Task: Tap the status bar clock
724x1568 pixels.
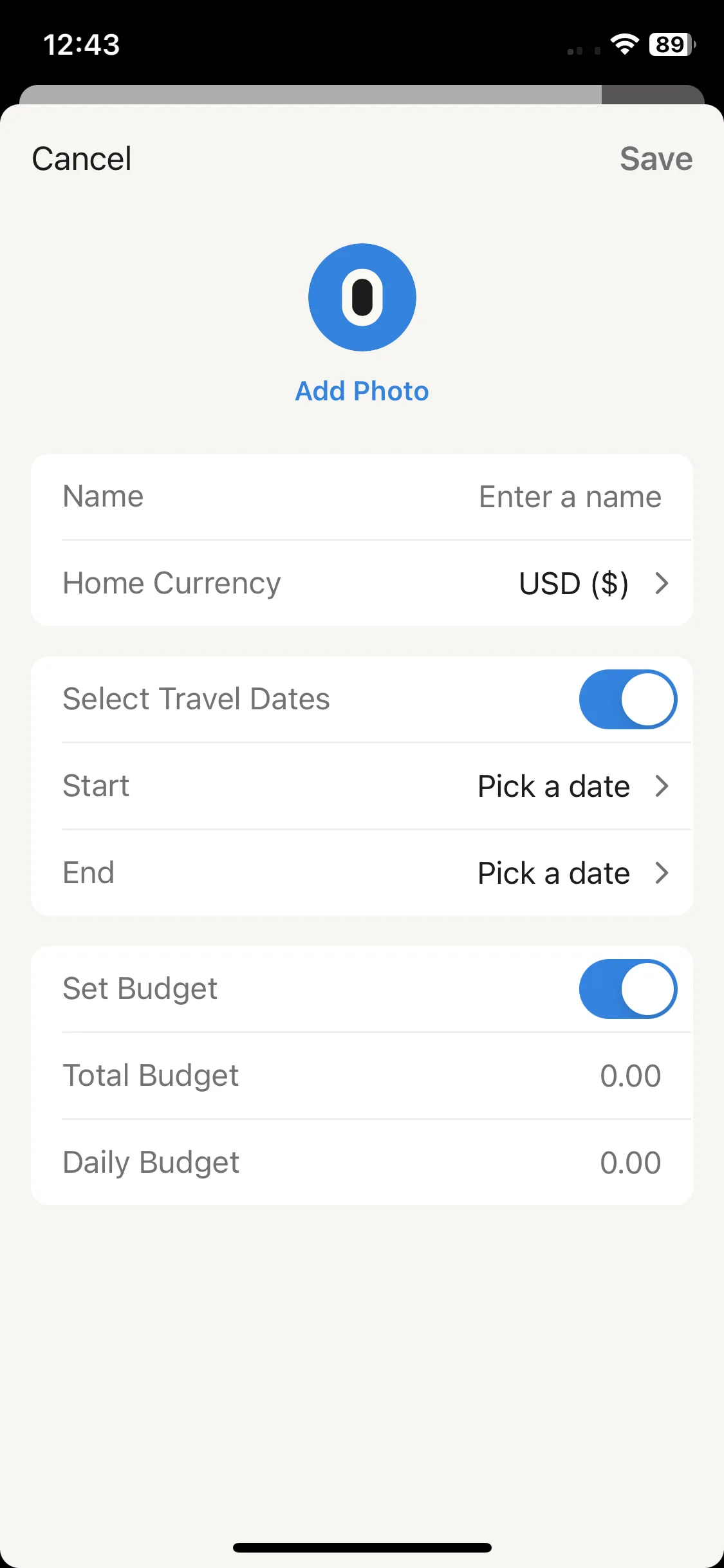Action: tap(82, 44)
